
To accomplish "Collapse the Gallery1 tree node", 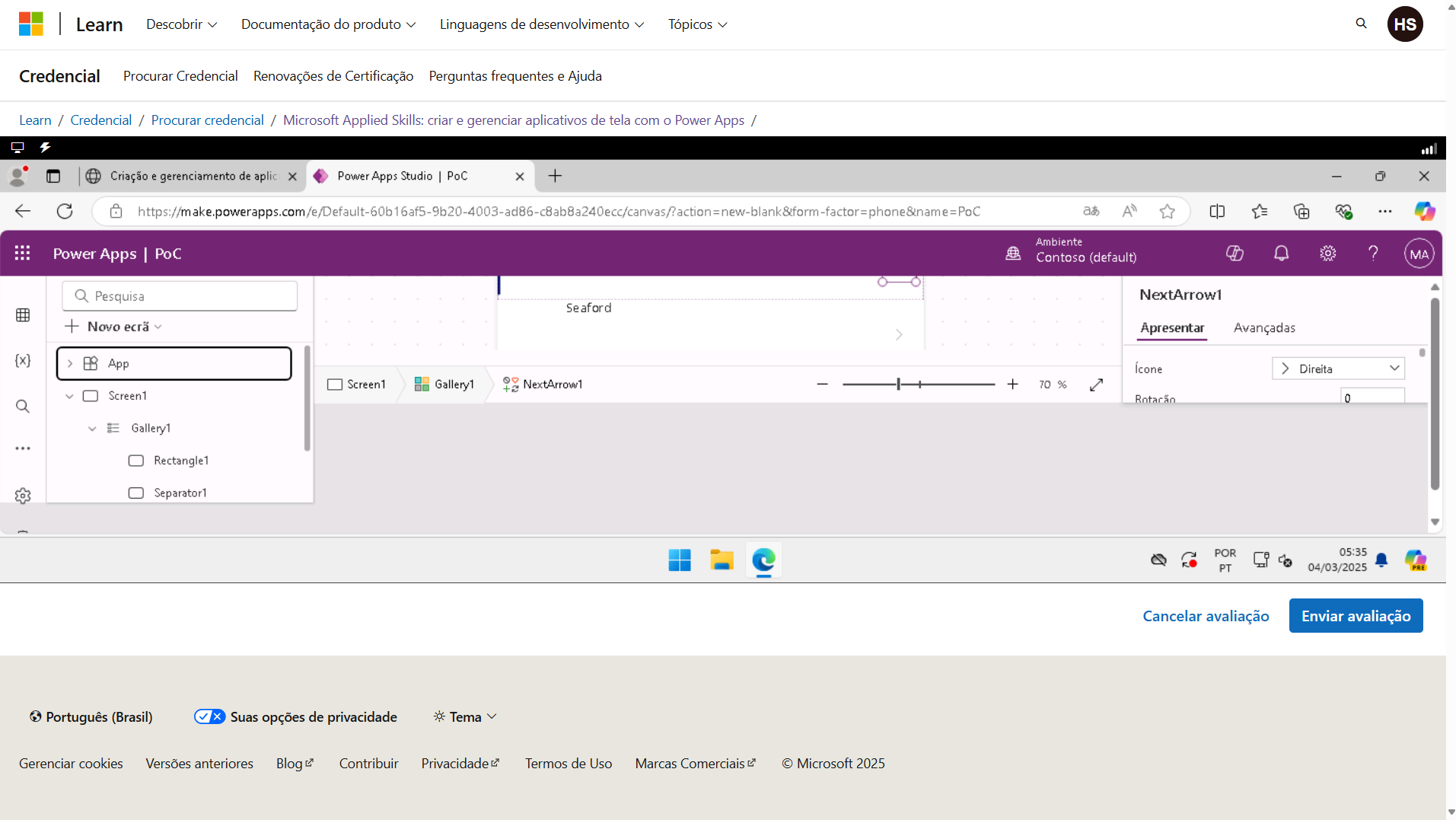I will pyautogui.click(x=92, y=429).
